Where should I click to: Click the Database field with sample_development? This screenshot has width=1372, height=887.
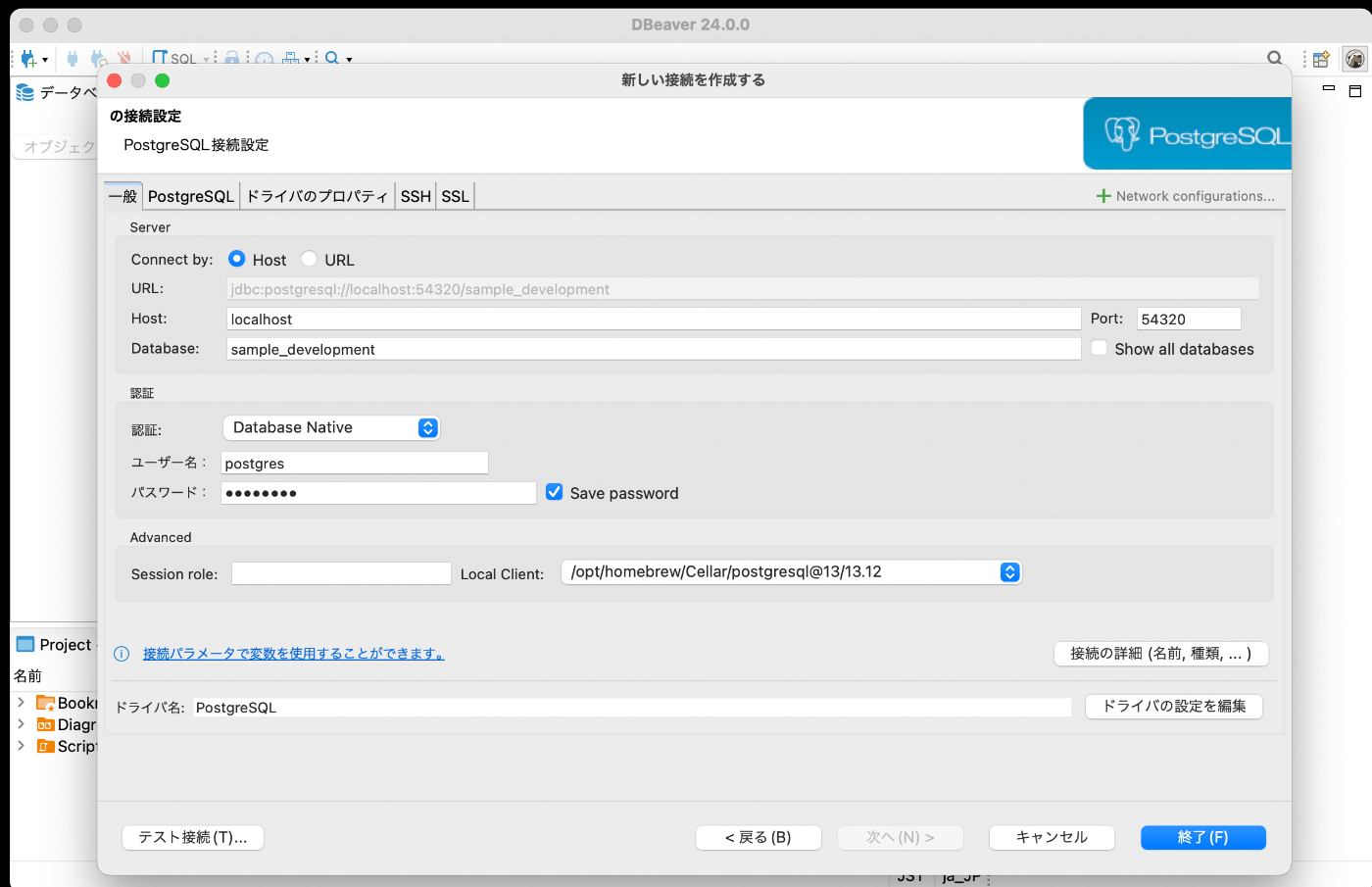pyautogui.click(x=654, y=349)
